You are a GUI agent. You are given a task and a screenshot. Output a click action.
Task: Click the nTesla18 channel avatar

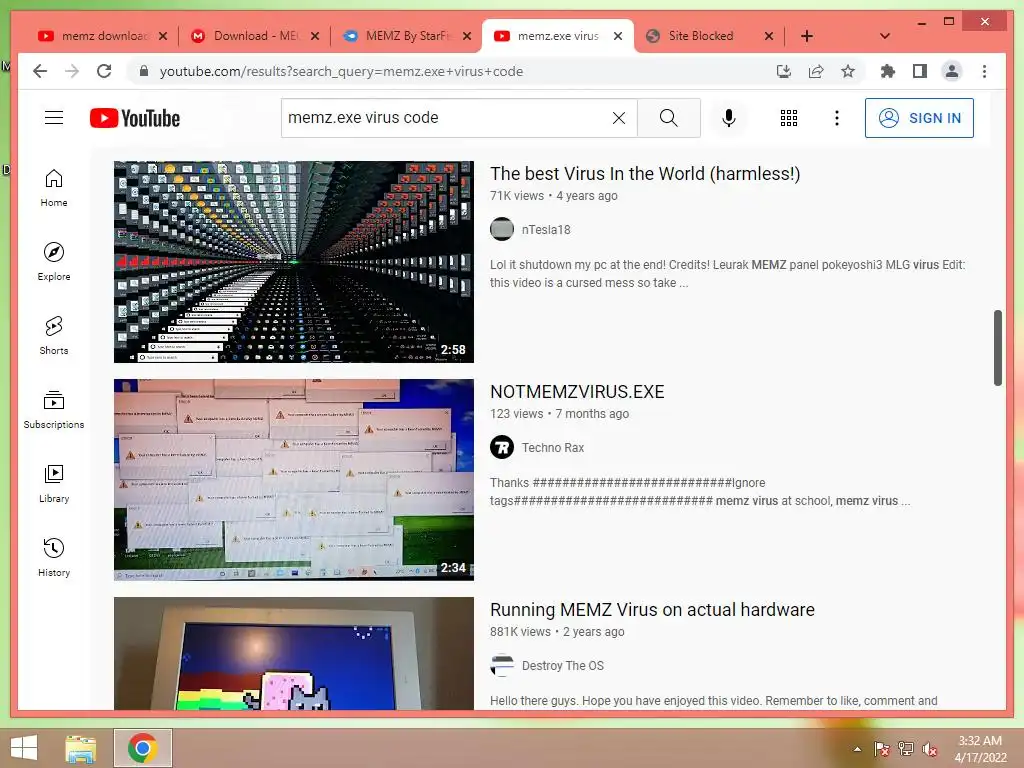click(502, 229)
